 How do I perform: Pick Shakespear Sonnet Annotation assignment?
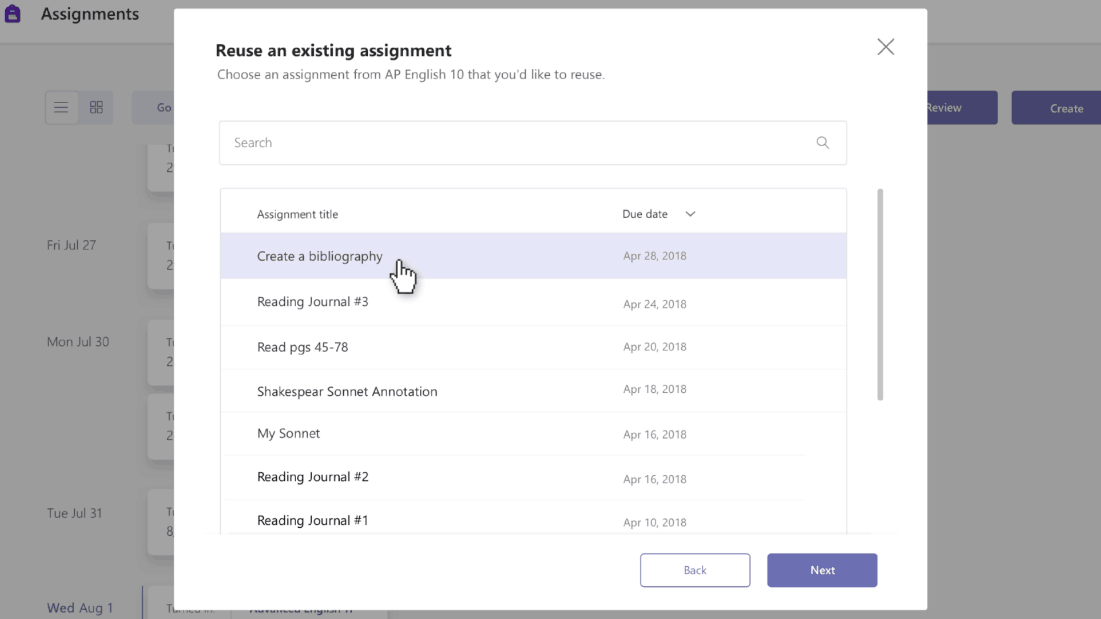point(347,391)
